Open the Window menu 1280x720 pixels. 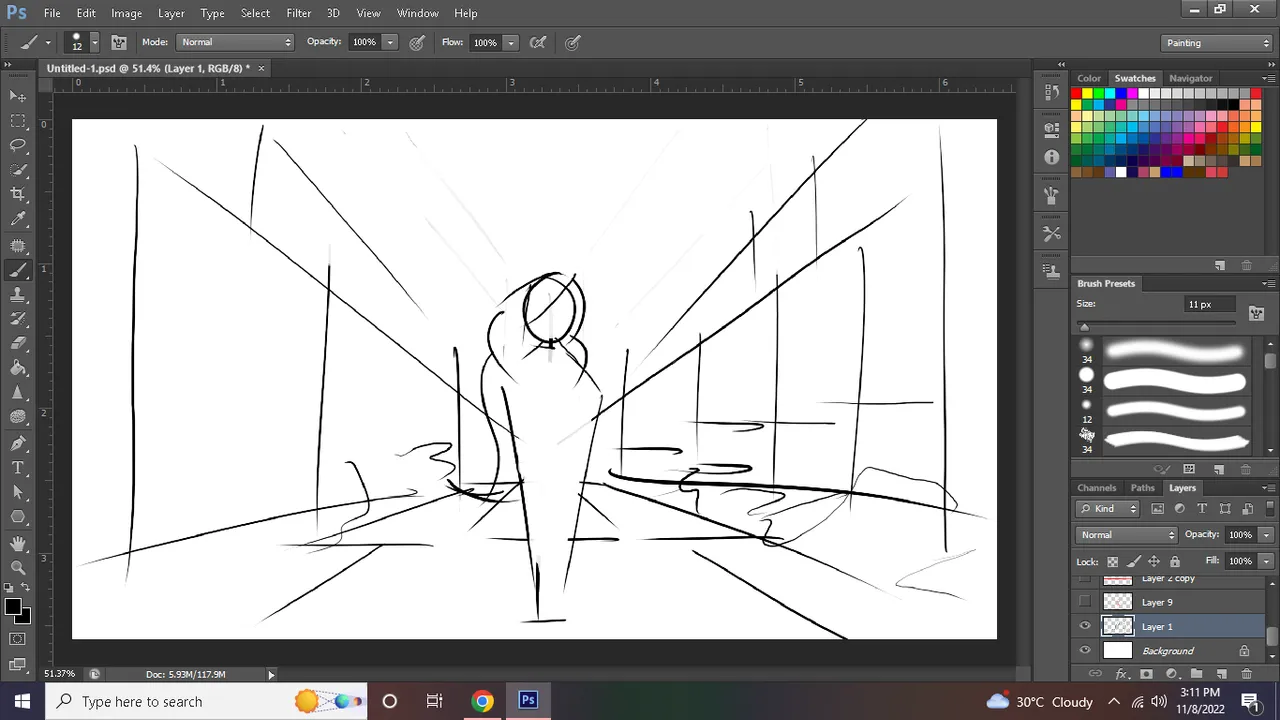[x=417, y=13]
